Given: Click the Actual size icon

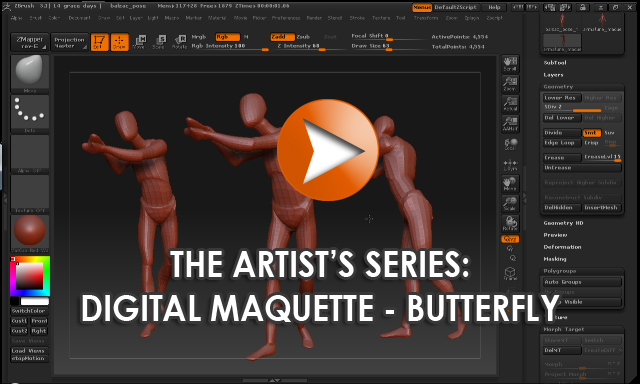Looking at the screenshot, I should [x=510, y=104].
